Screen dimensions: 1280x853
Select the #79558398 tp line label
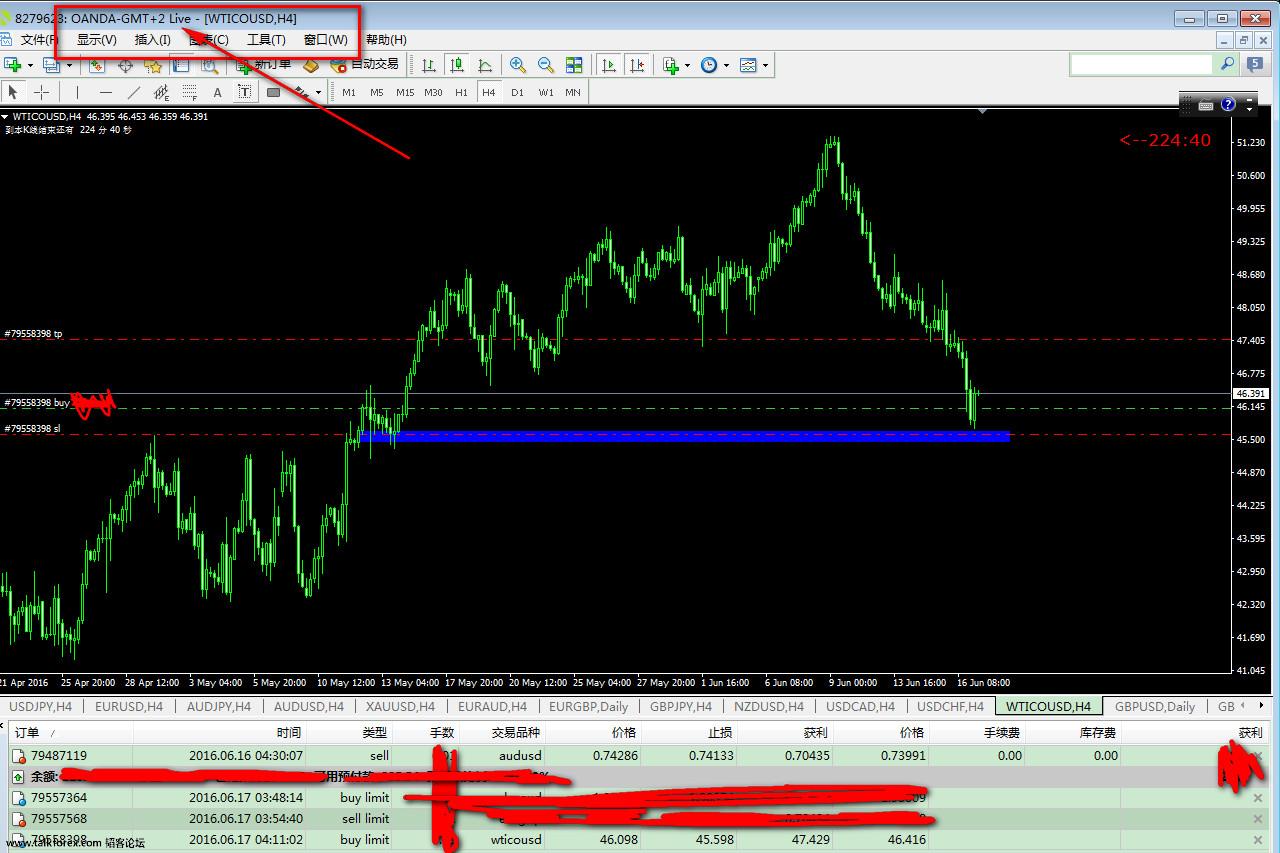pos(33,334)
